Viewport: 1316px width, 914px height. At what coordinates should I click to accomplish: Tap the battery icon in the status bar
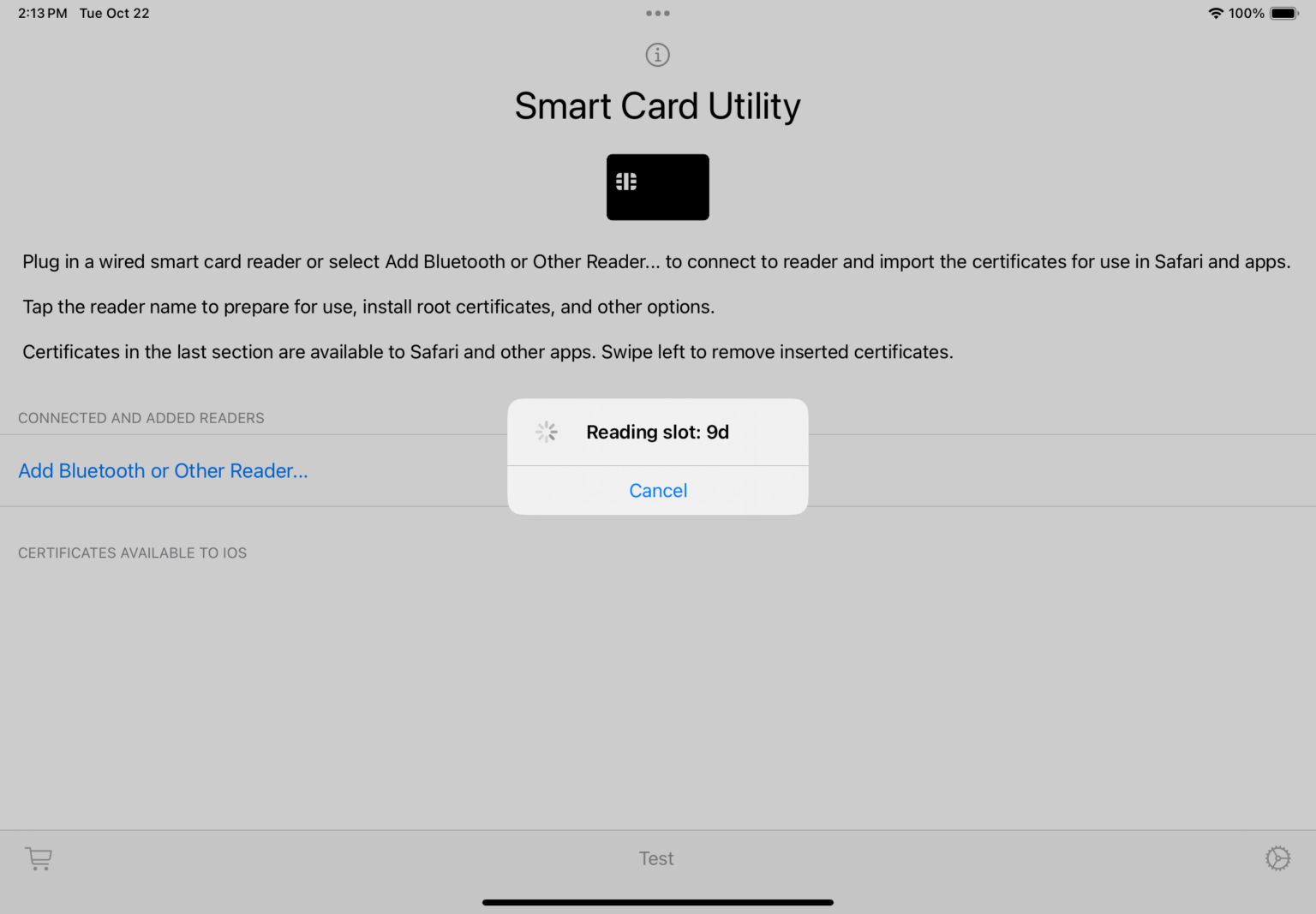point(1283,13)
